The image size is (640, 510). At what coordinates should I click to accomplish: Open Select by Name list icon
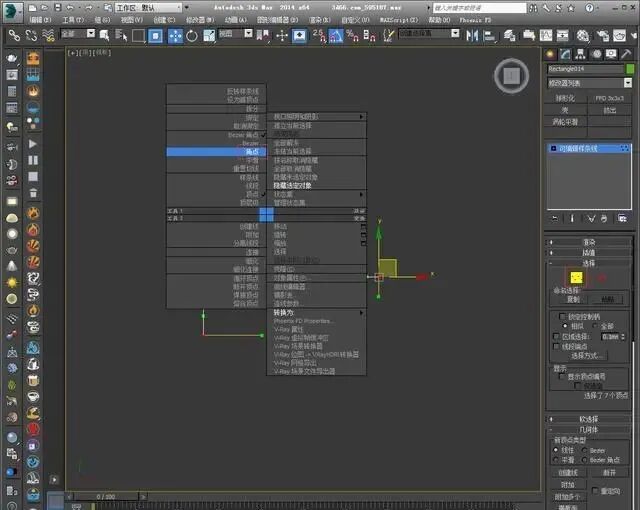pos(121,36)
